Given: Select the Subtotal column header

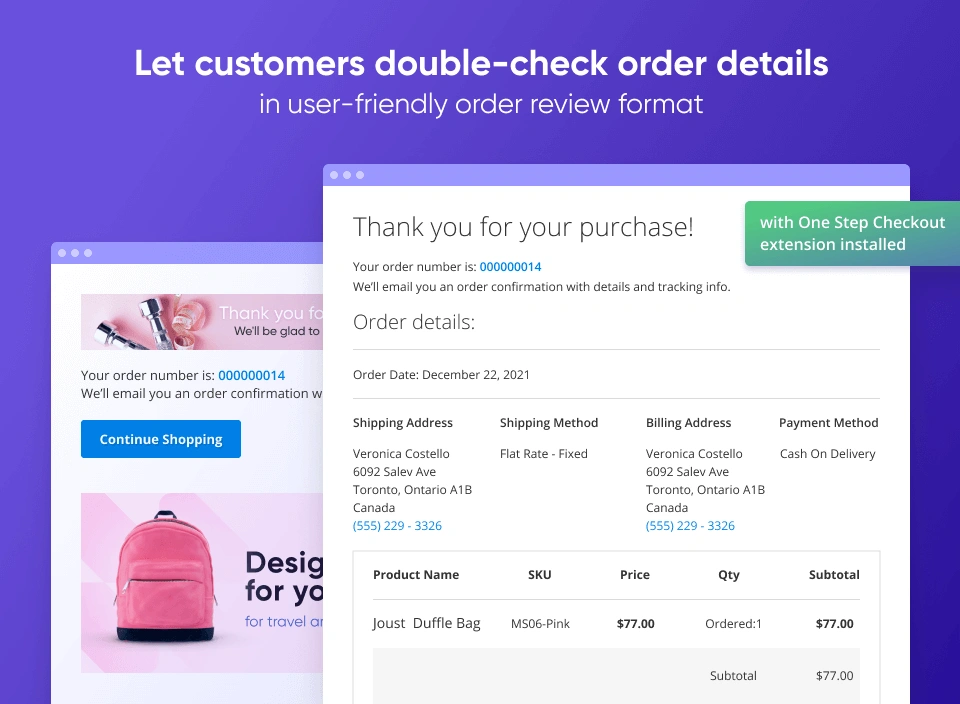Looking at the screenshot, I should click(833, 574).
